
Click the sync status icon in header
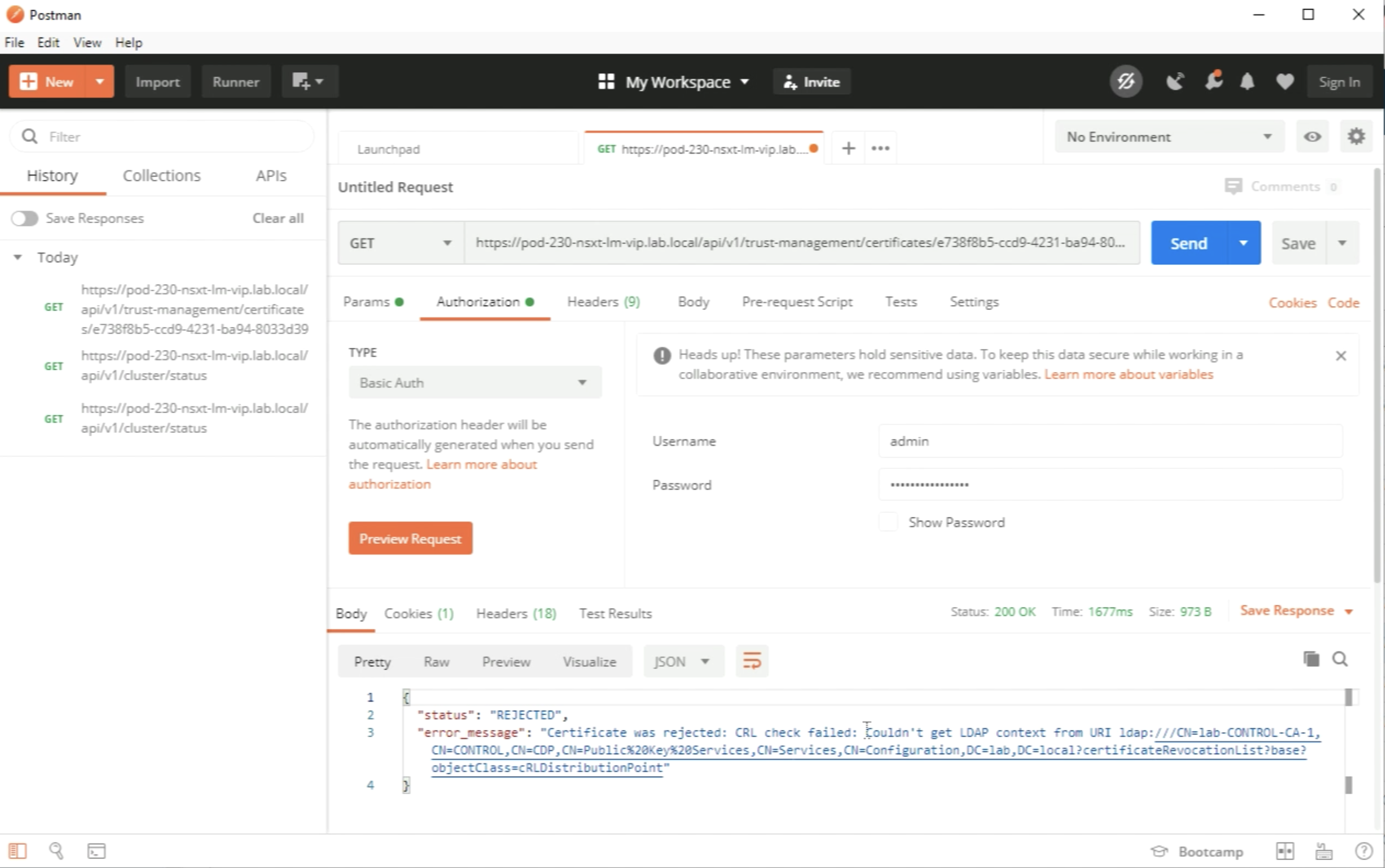point(1126,82)
